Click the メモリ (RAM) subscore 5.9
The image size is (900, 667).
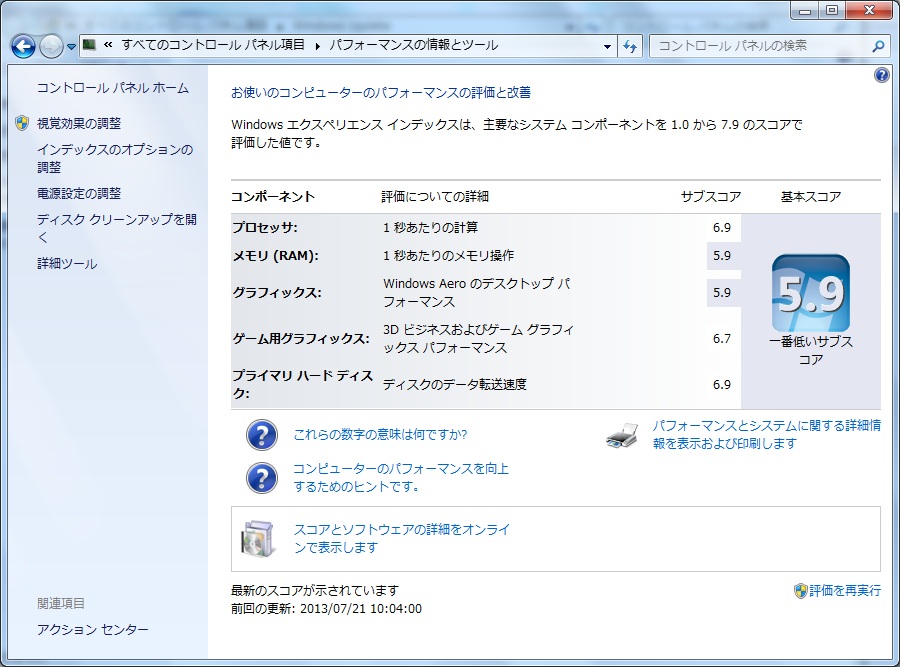[721, 256]
